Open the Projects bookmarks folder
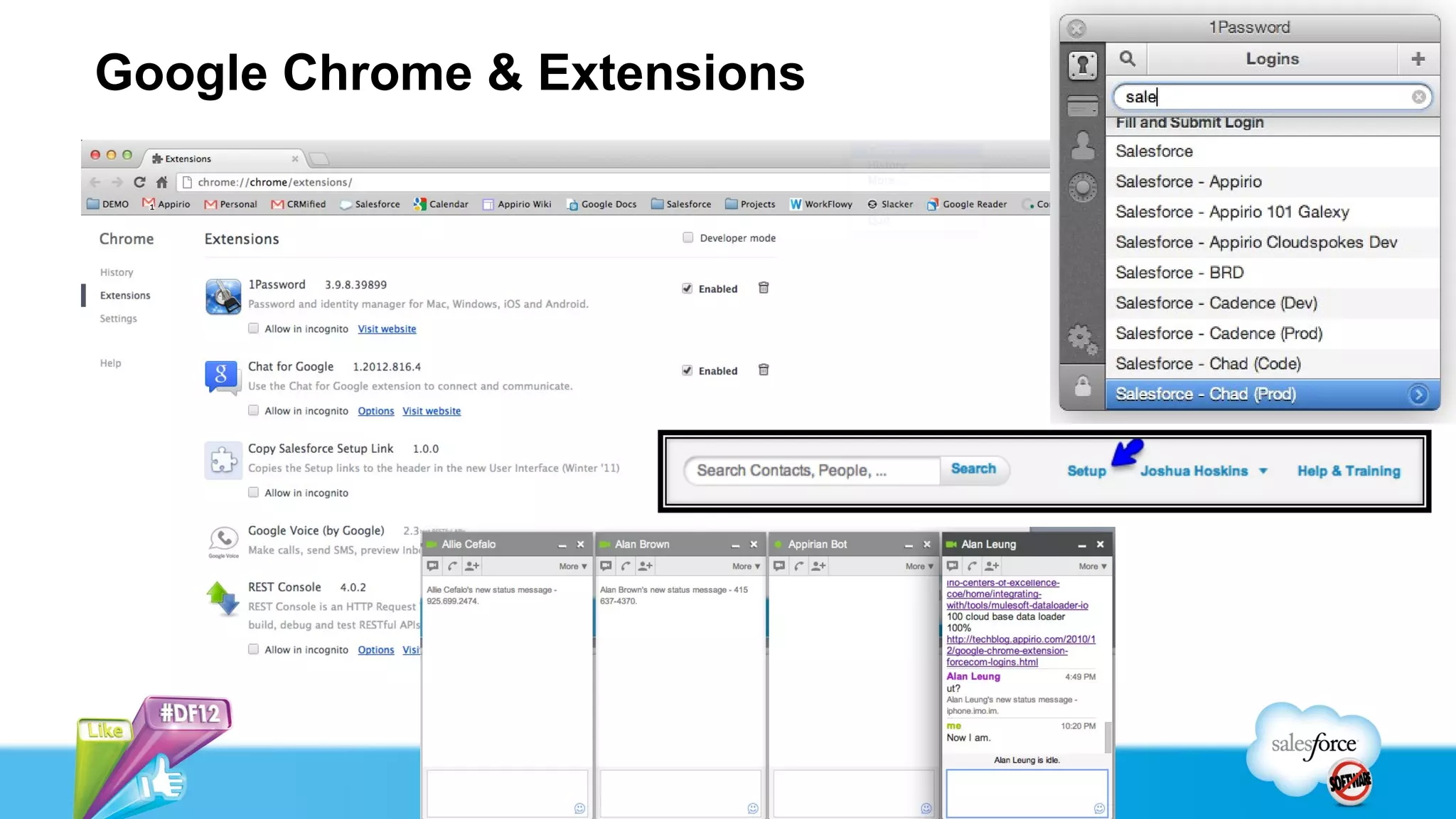 pos(750,204)
